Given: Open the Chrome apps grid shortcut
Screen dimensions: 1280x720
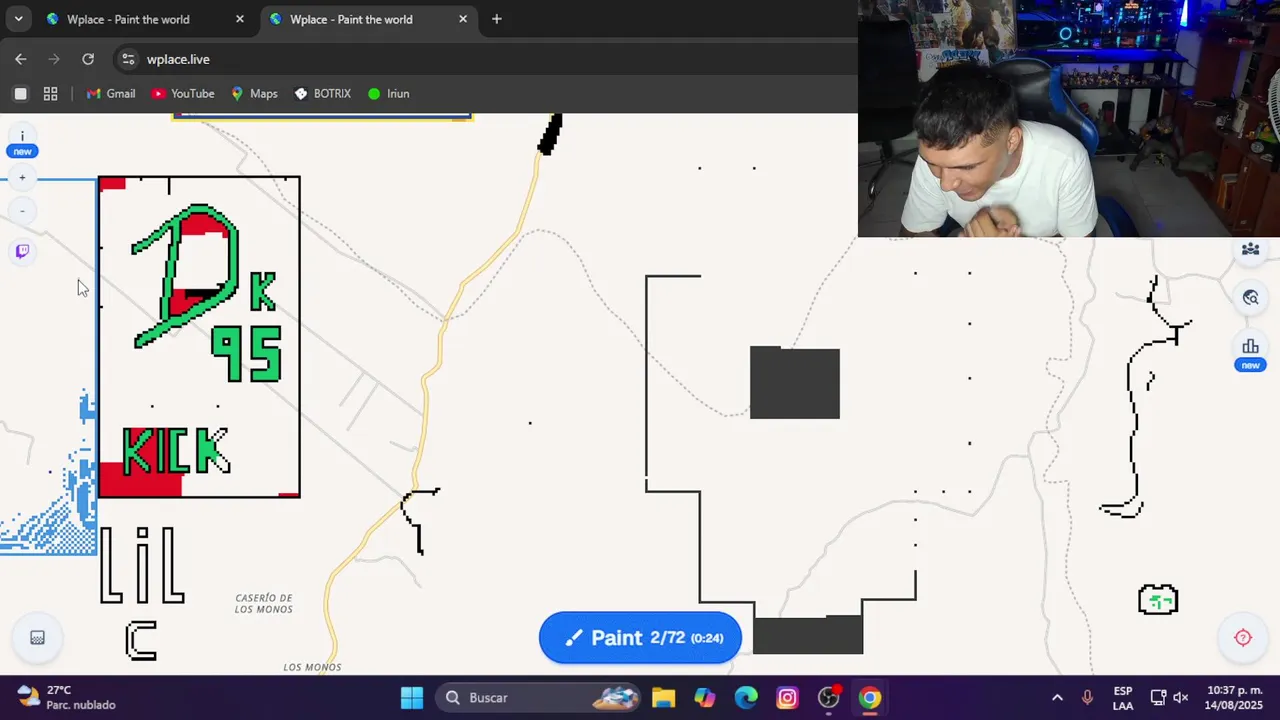Looking at the screenshot, I should [50, 94].
